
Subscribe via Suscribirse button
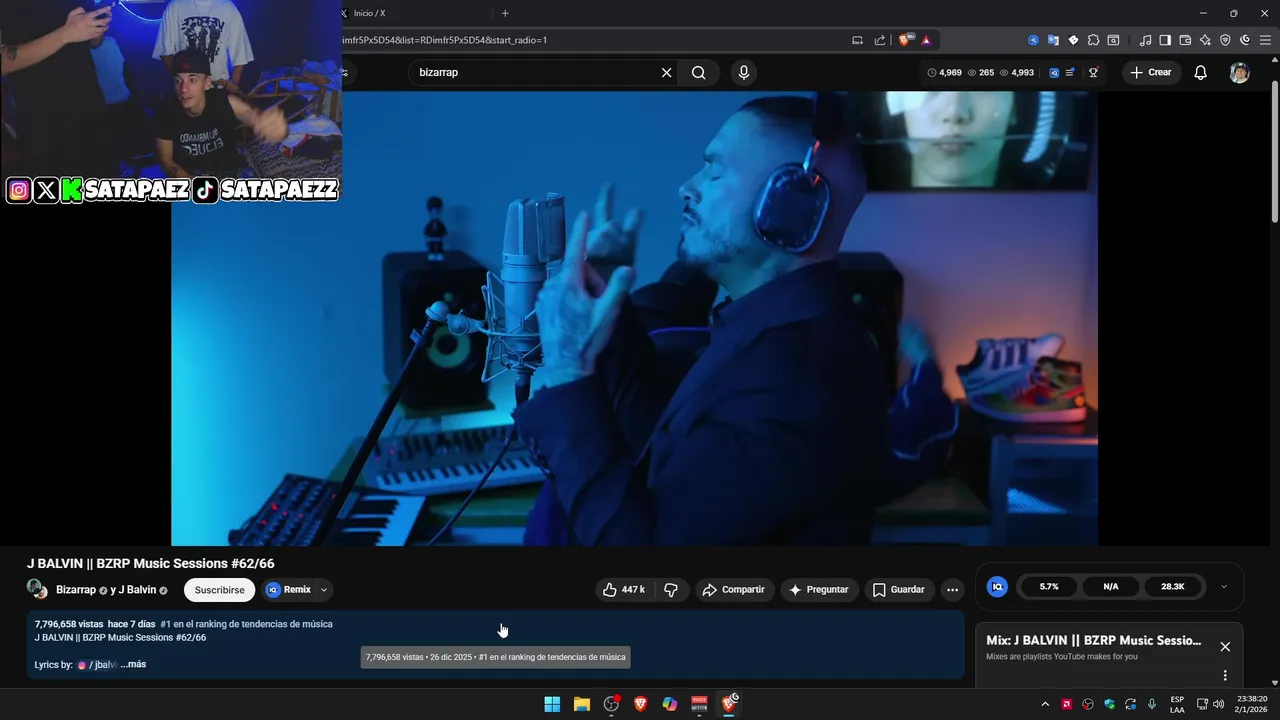(219, 590)
